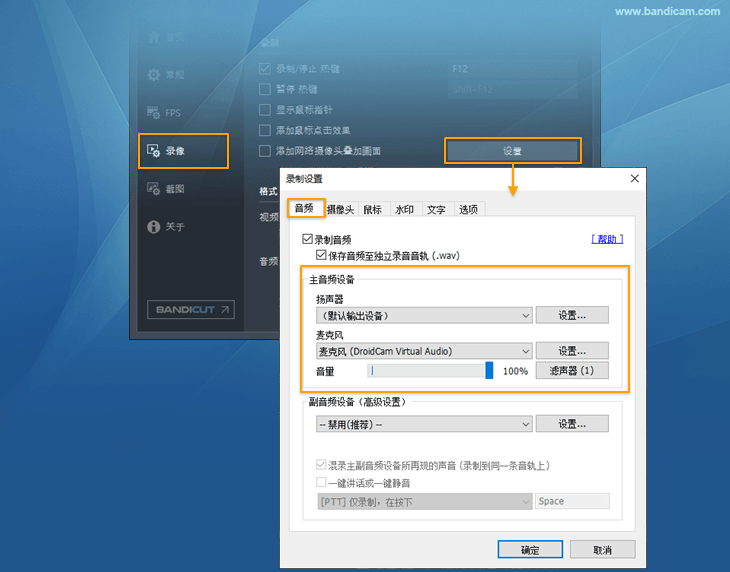Open the 扬声器 default output device dropdown
Screen dimensions: 730x572
click(424, 316)
